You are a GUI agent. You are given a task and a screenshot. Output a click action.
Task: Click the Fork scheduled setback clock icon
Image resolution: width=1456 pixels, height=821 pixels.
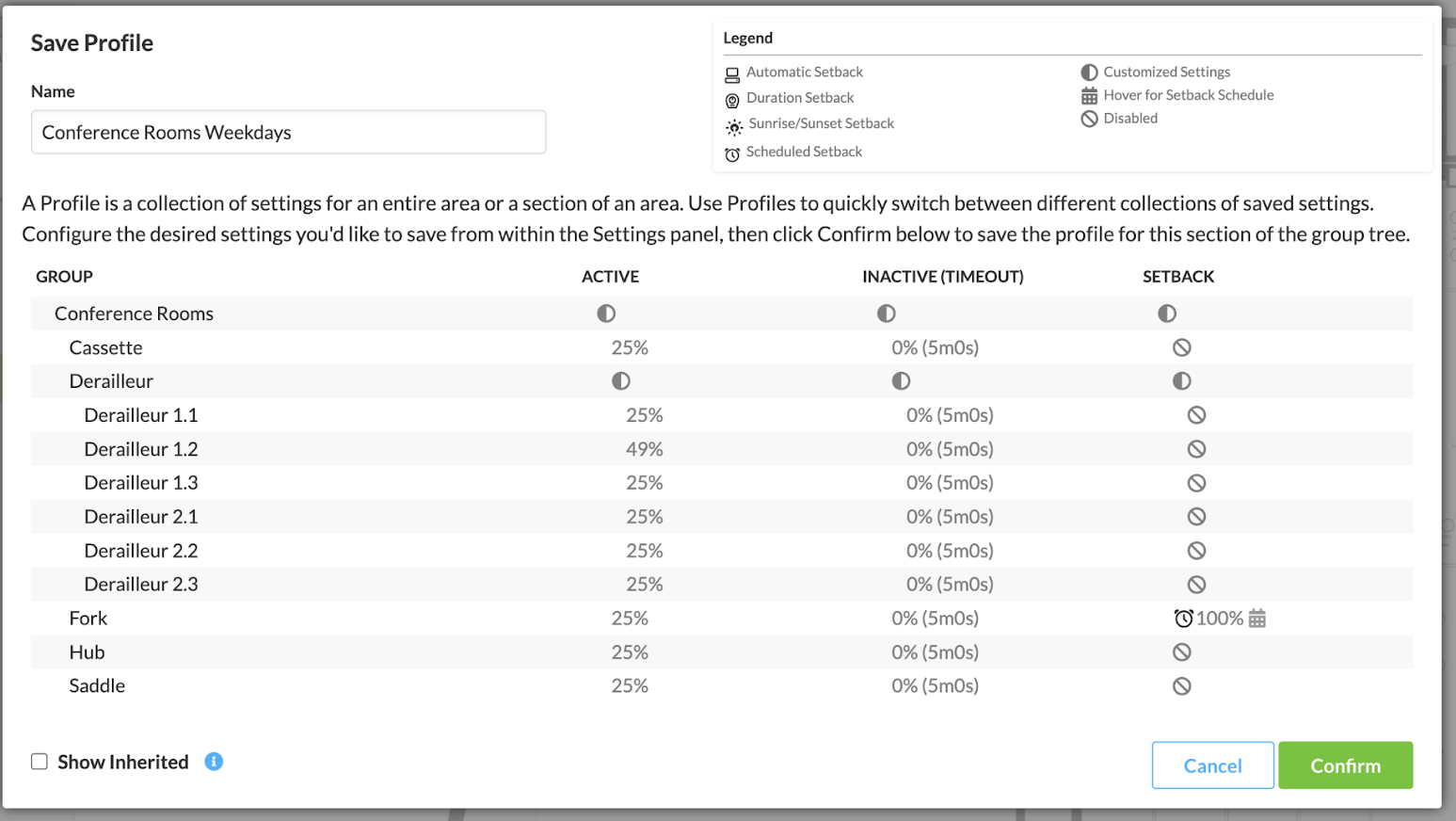pyautogui.click(x=1183, y=619)
